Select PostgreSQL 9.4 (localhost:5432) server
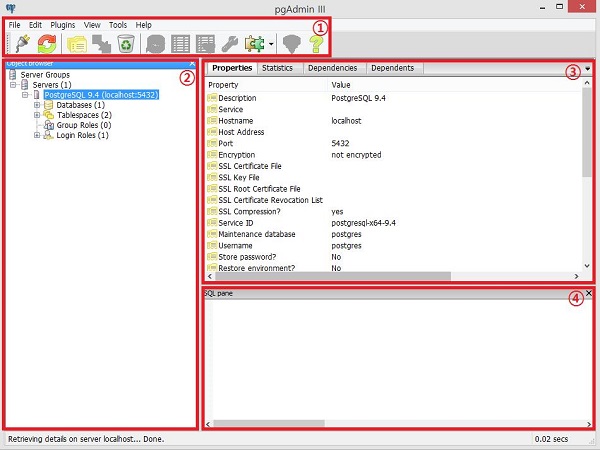The height and width of the screenshot is (450, 600). coord(101,95)
